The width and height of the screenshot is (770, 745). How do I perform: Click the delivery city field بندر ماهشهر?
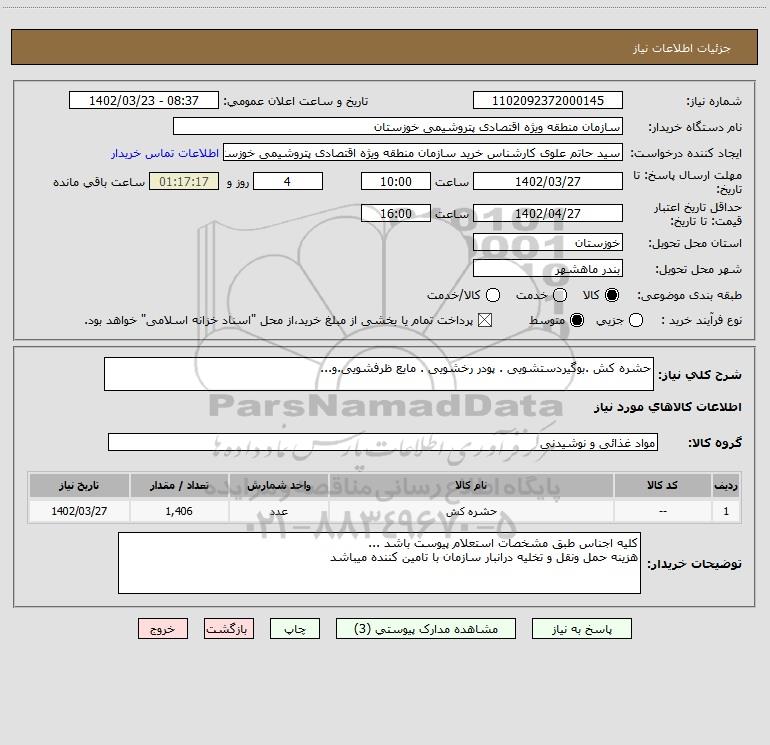[x=548, y=269]
